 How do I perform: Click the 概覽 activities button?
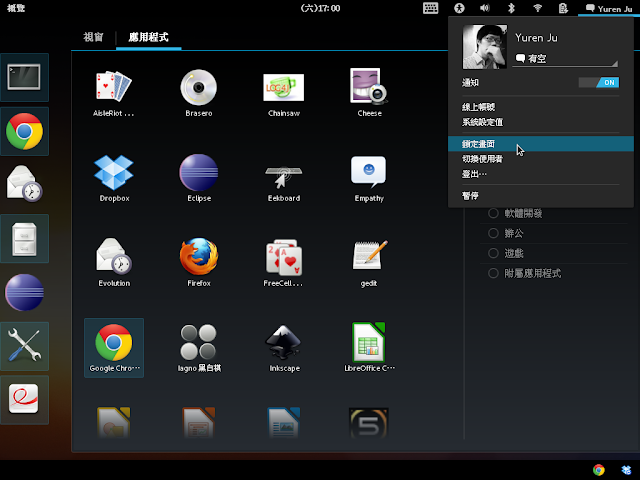[x=16, y=8]
